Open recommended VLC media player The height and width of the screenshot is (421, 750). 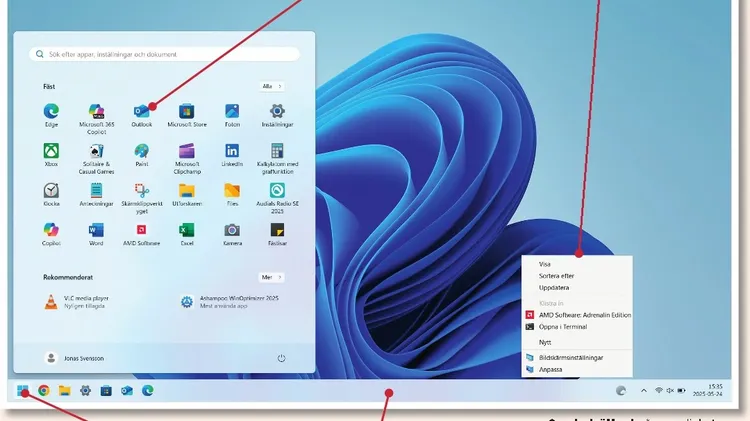(77, 302)
